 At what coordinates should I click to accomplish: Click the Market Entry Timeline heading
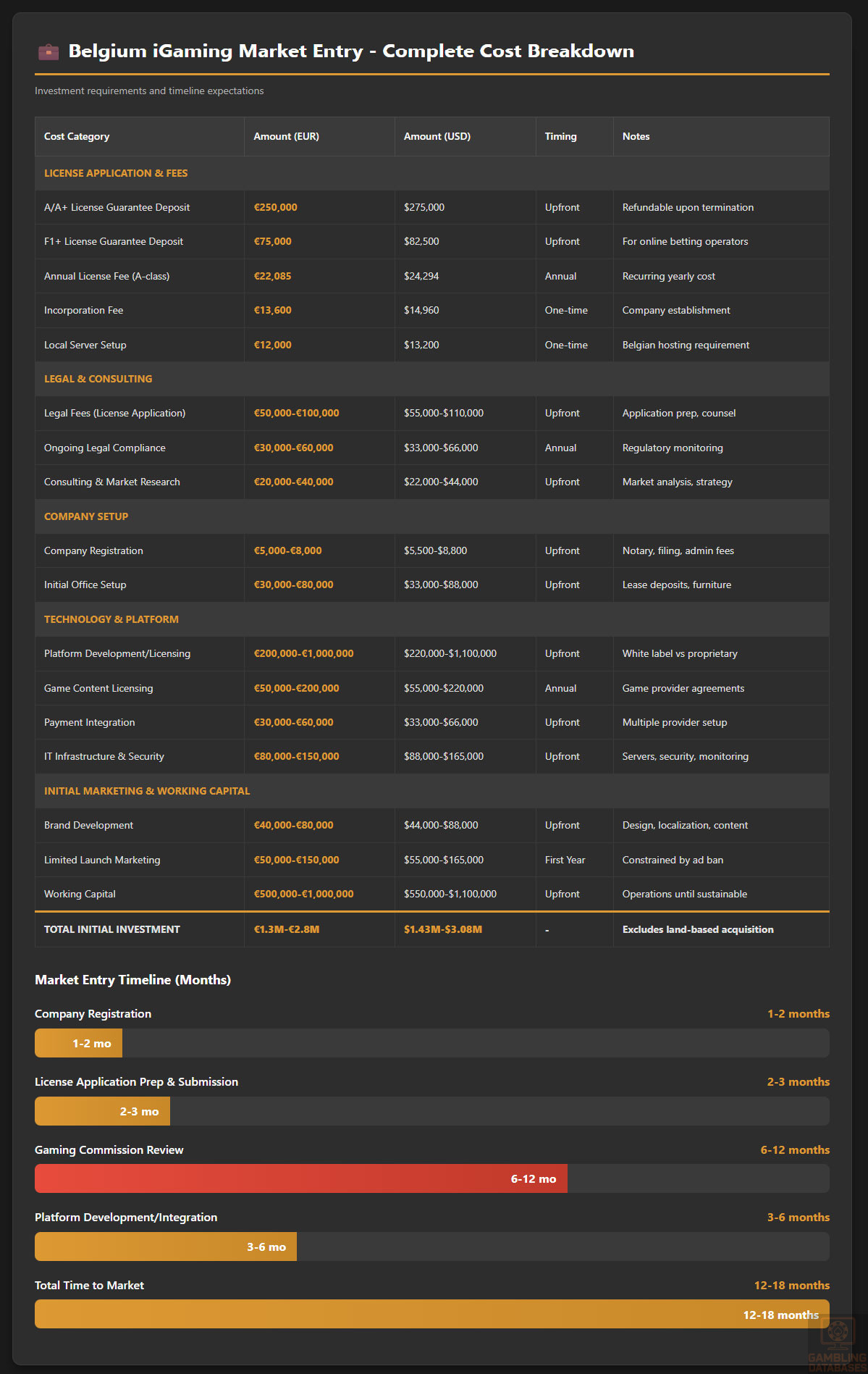click(132, 979)
